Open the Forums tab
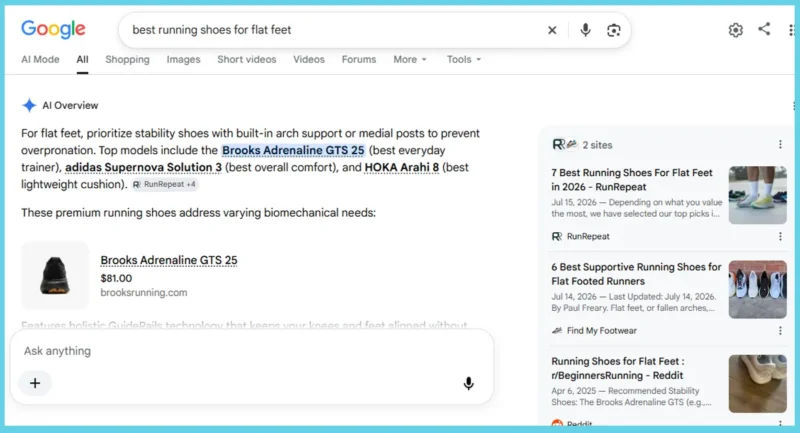The width and height of the screenshot is (800, 433). pos(359,59)
